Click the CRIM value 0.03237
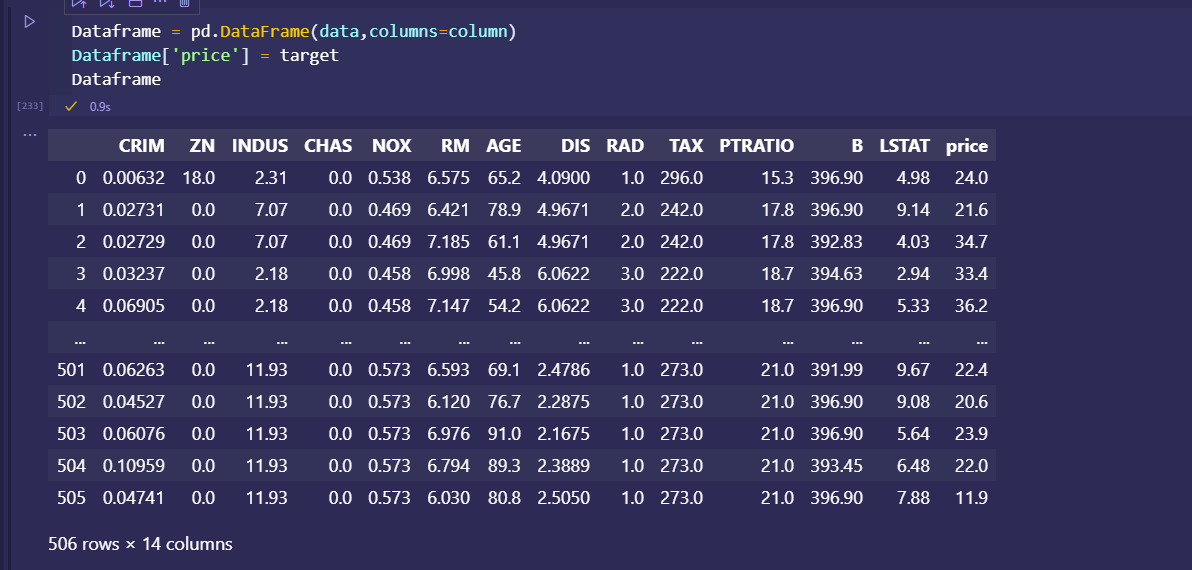This screenshot has width=1192, height=570. point(134,274)
